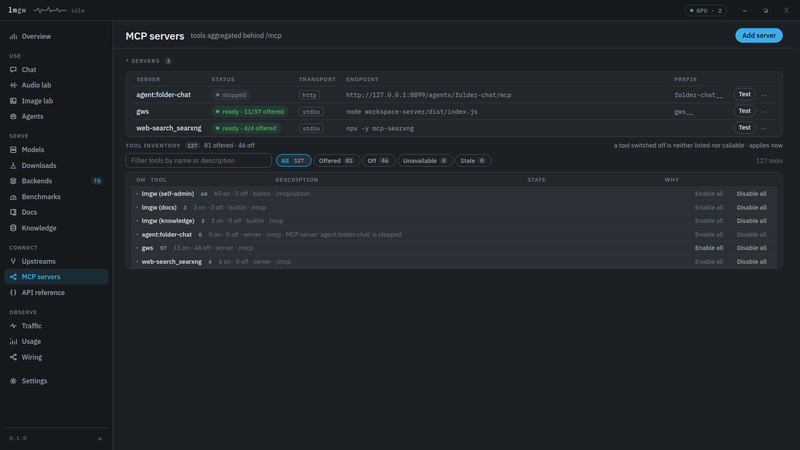Open MCP servers in the sidebar
Image resolution: width=800 pixels, height=450 pixels.
point(56,277)
